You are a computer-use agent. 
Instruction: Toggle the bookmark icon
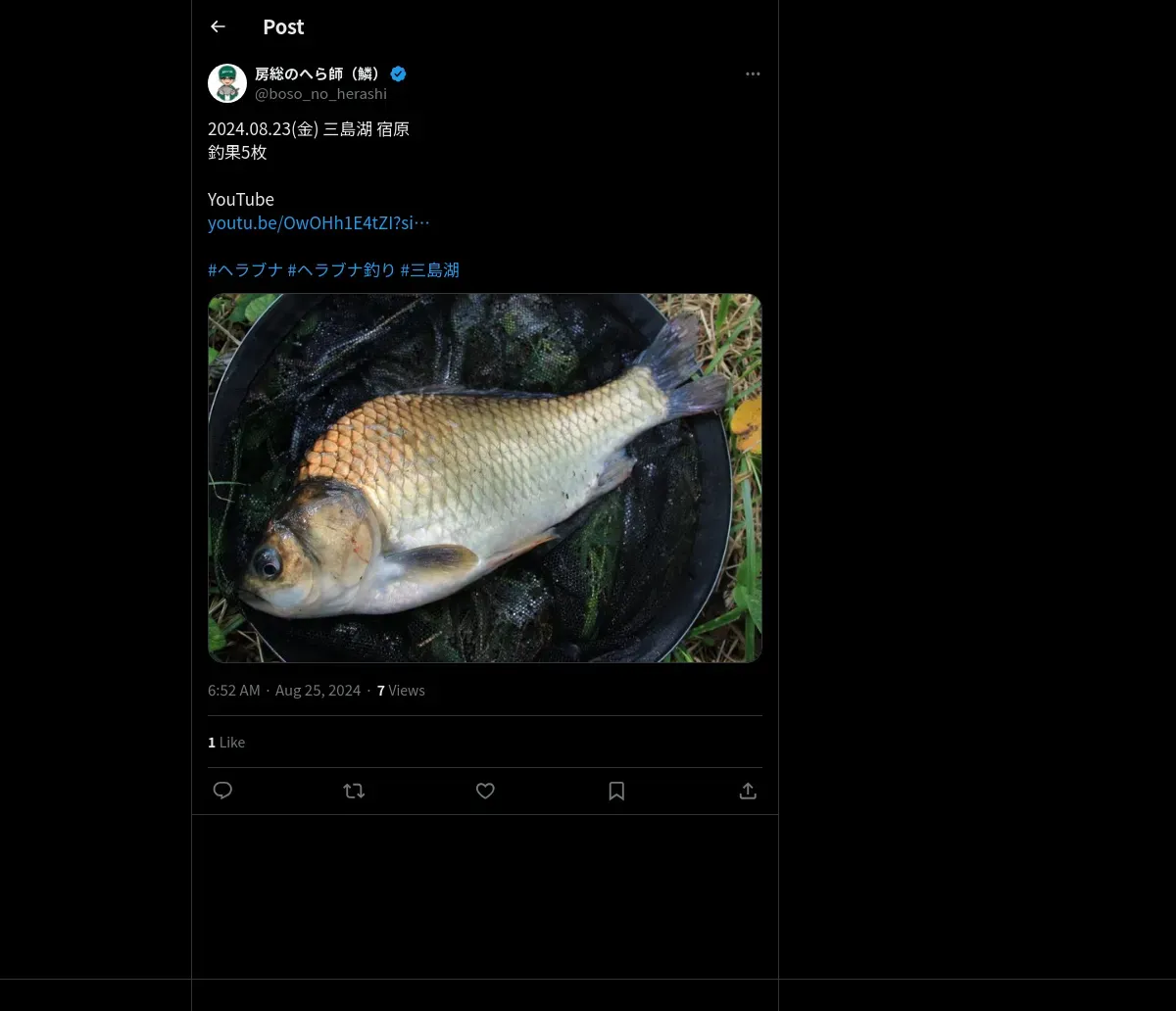pyautogui.click(x=616, y=791)
